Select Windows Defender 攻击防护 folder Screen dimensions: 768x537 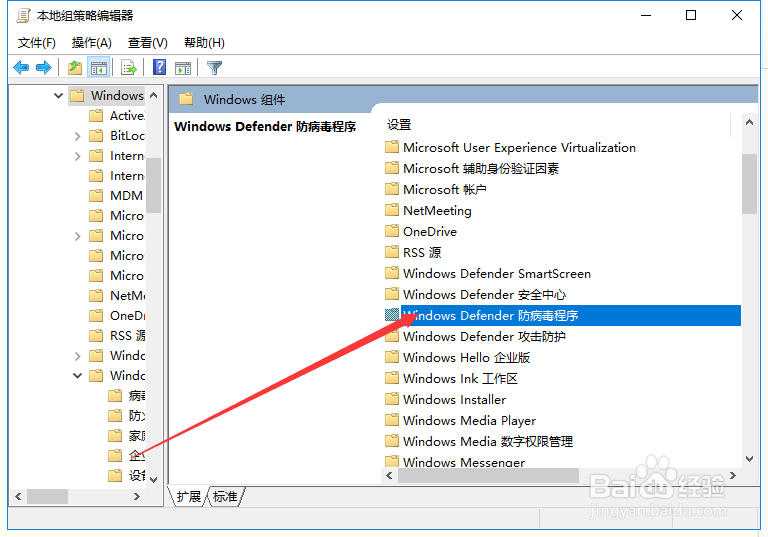tap(476, 337)
